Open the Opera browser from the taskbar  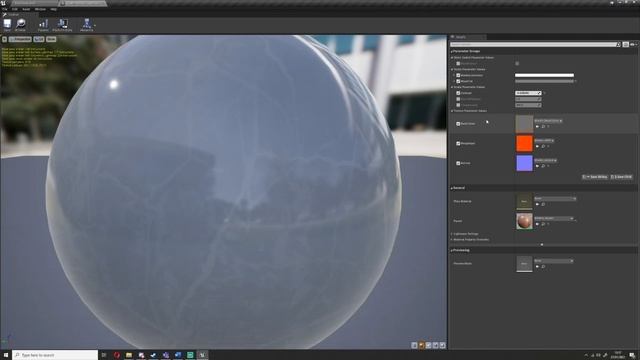coord(117,355)
